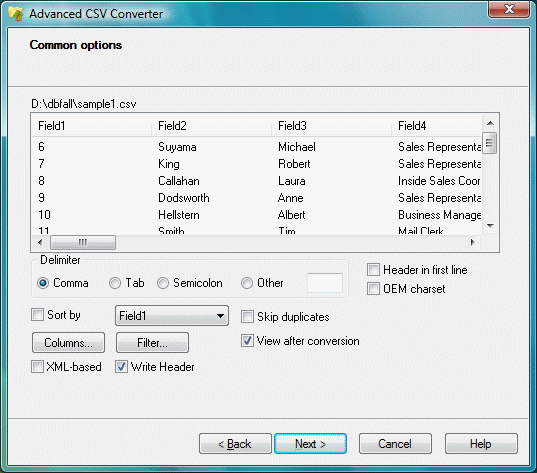Screen dimensions: 537x473
Task: Click the preview scroll up arrow
Action: (x=490, y=123)
